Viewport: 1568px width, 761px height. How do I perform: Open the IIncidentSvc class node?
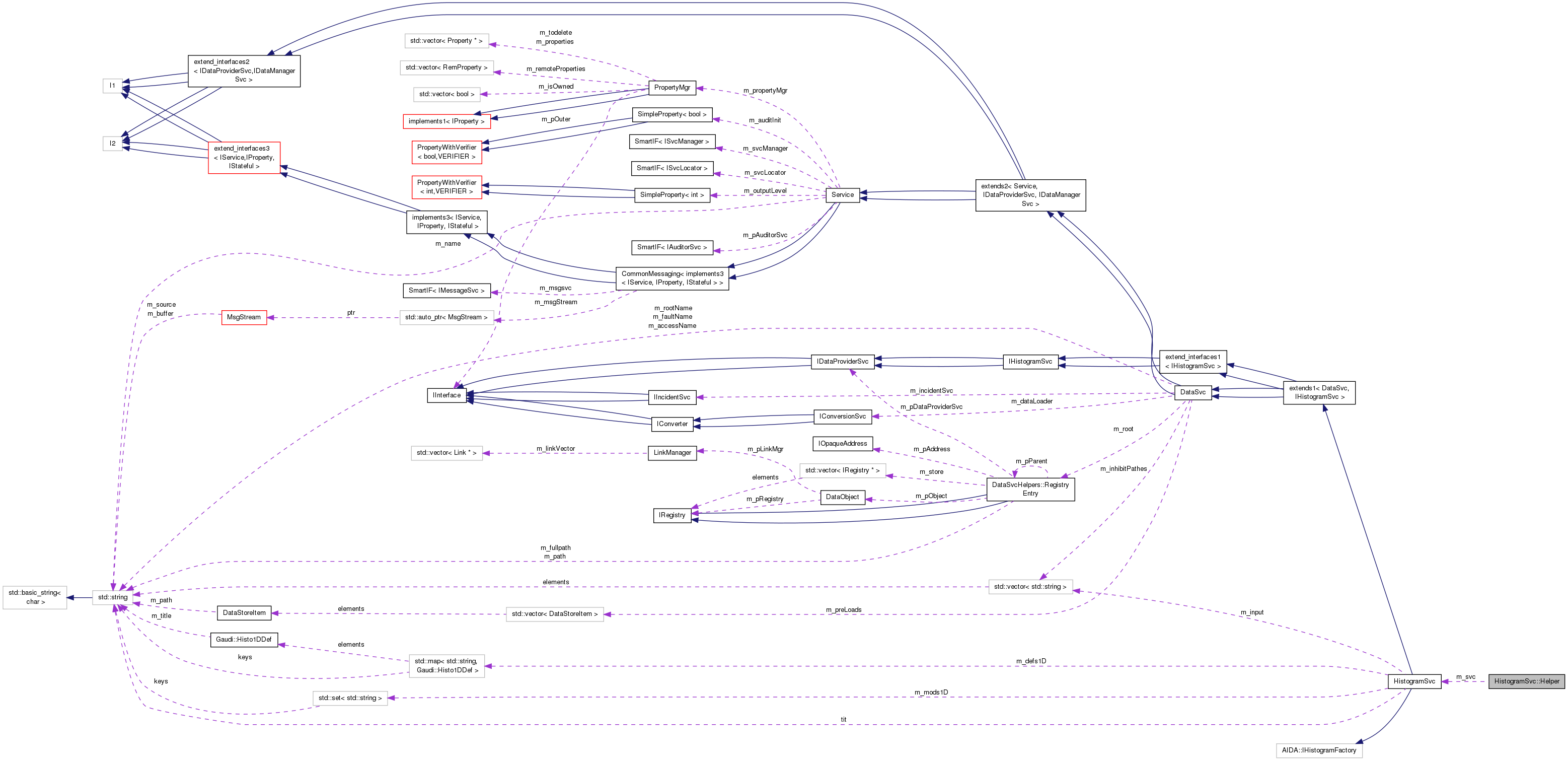pos(672,397)
